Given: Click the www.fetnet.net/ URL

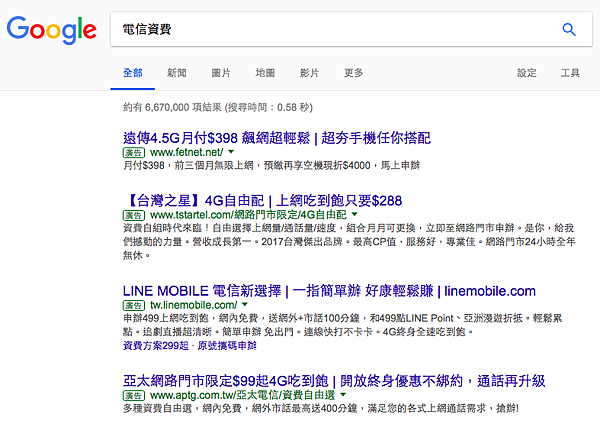Looking at the screenshot, I should pos(186,152).
